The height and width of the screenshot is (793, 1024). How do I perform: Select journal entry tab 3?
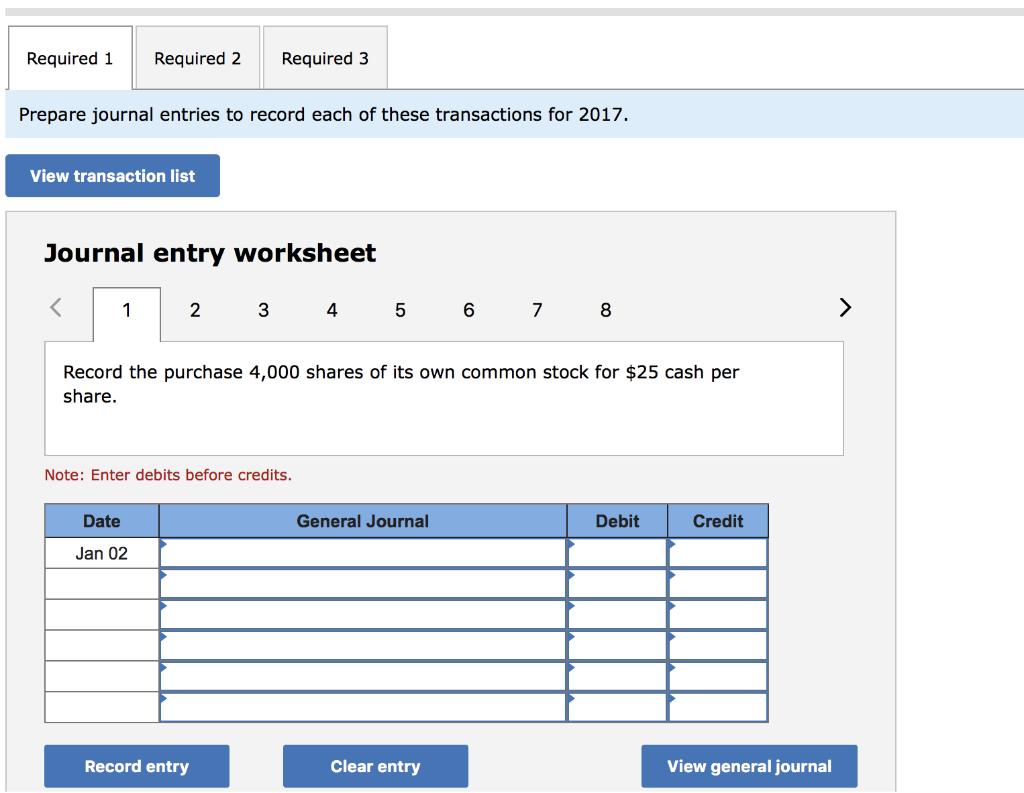coord(263,310)
